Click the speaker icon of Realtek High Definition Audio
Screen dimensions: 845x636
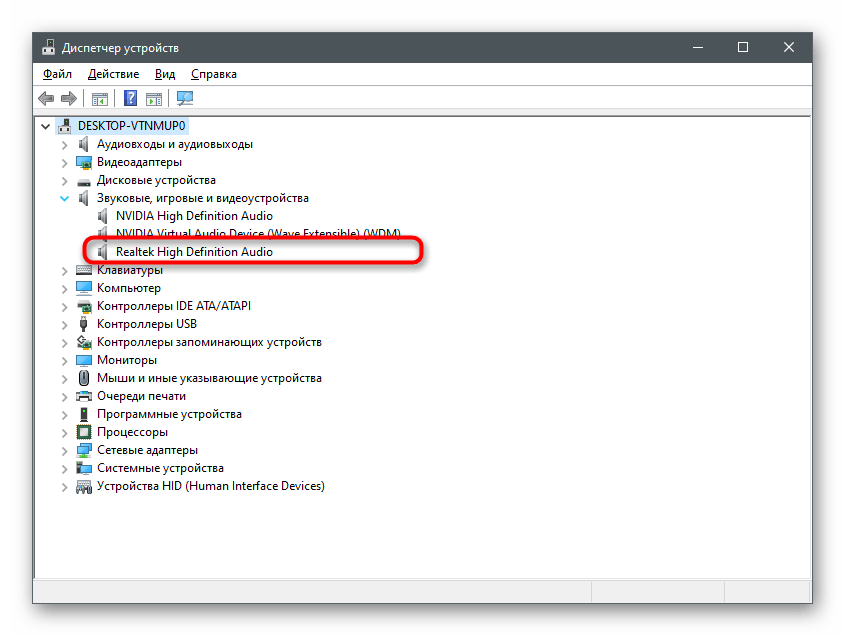102,252
